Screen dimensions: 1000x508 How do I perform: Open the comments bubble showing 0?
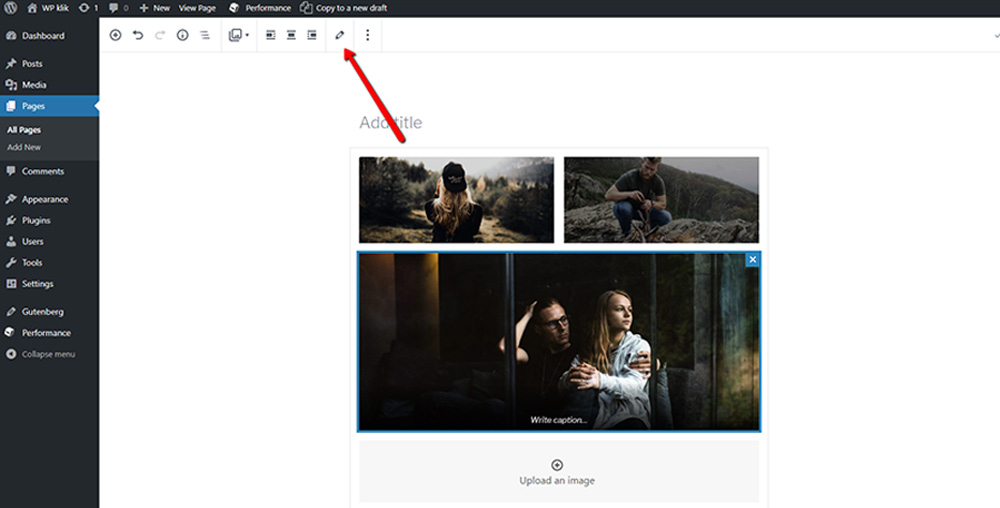[x=119, y=8]
